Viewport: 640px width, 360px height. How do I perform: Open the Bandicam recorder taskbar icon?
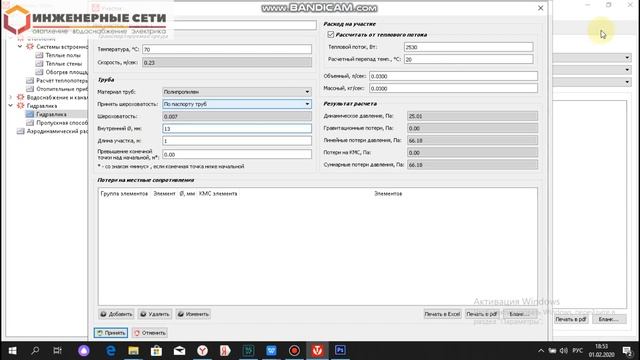(294, 350)
